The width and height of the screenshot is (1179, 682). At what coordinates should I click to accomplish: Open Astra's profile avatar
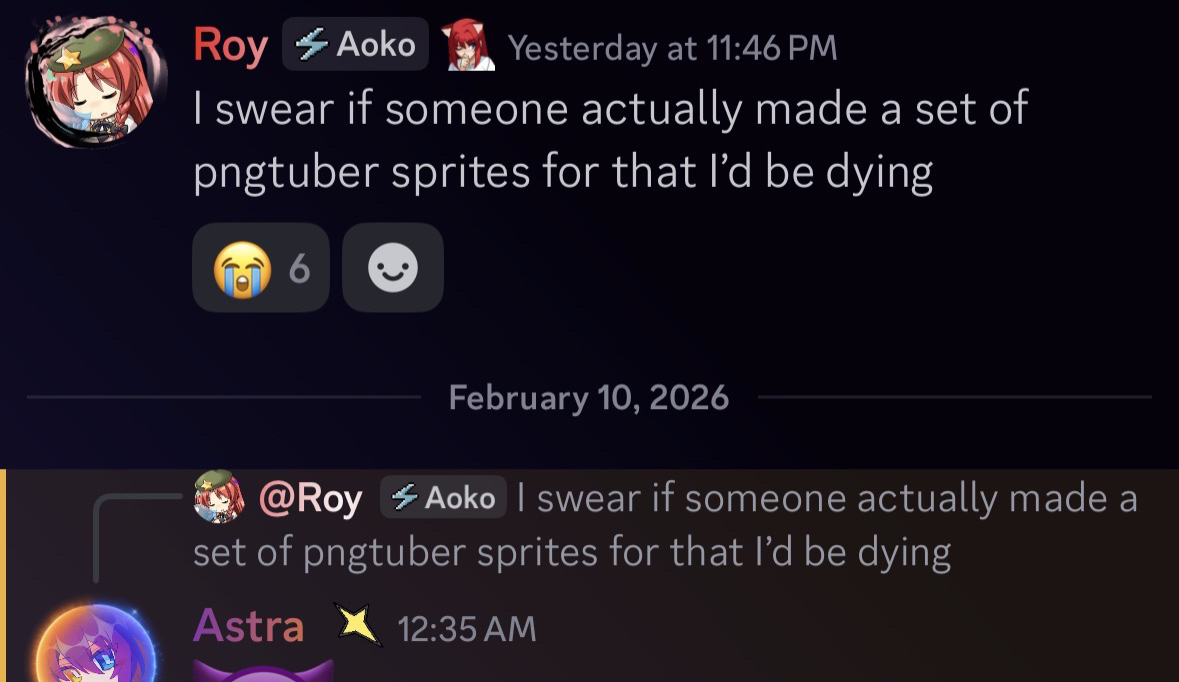[94, 647]
